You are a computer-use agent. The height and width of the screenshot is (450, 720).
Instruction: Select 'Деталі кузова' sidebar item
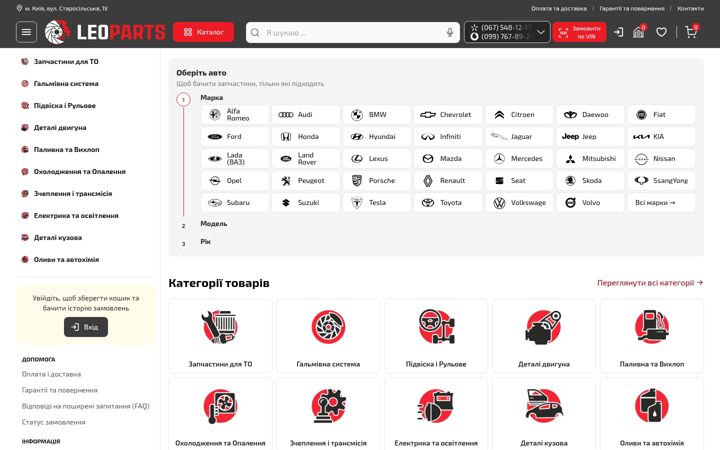[57, 238]
